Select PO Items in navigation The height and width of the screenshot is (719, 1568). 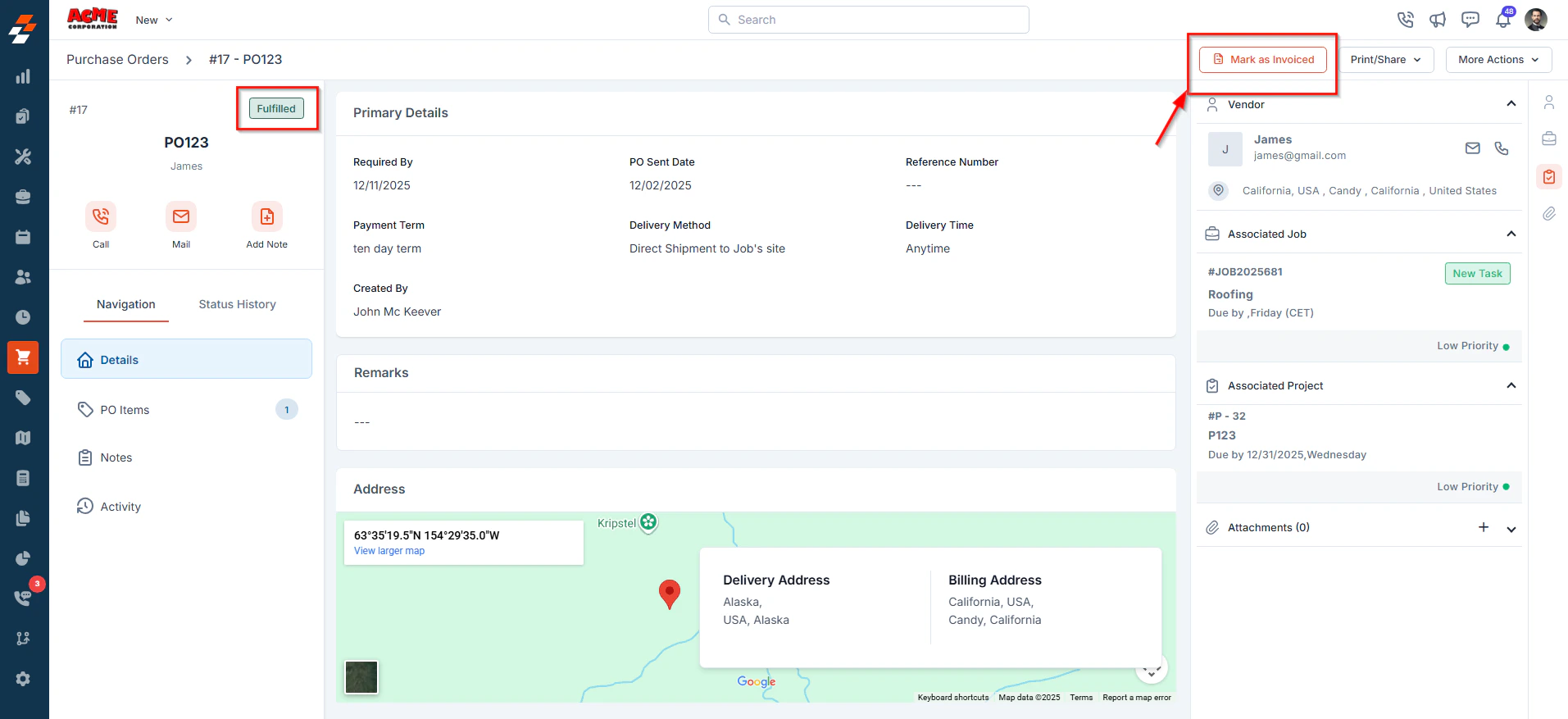point(187,410)
